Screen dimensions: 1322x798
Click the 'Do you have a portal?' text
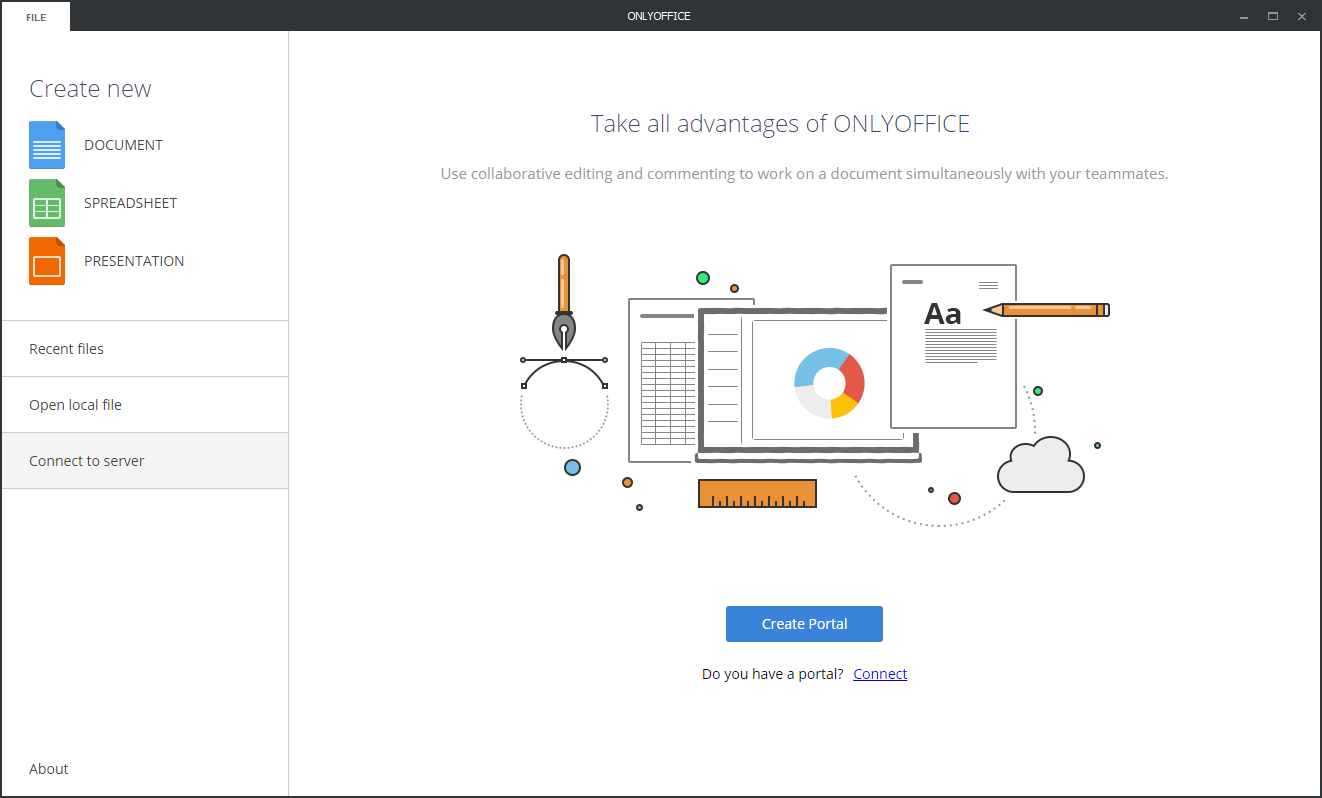pos(773,674)
